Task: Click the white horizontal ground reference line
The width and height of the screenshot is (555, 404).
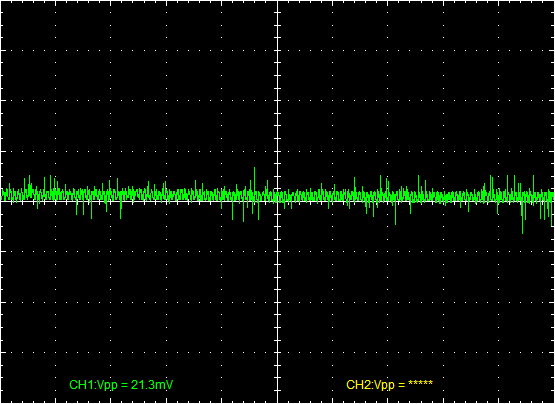Action: coord(278,201)
